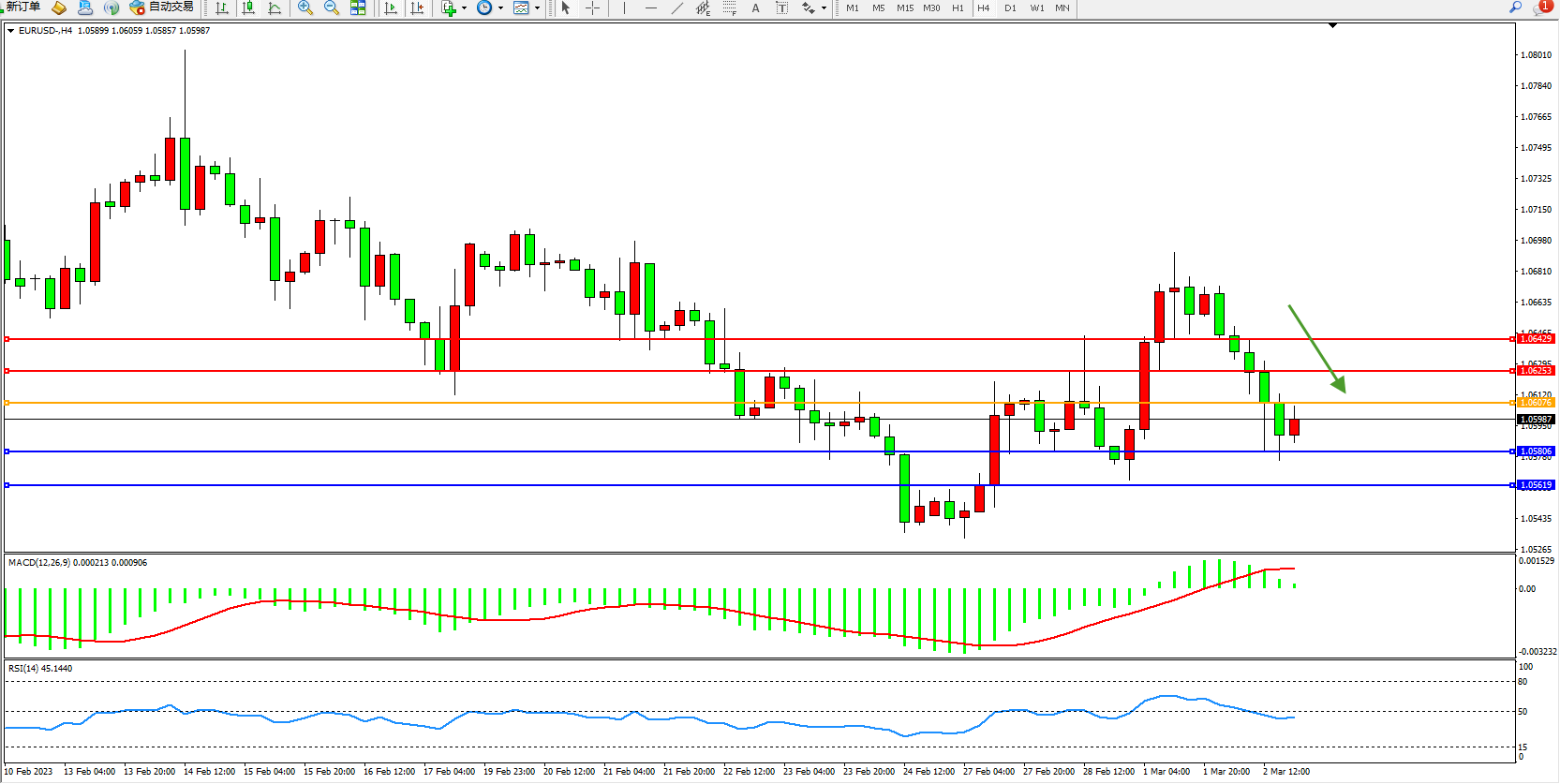
Task: Switch to the D1 timeframe
Action: click(x=1010, y=7)
